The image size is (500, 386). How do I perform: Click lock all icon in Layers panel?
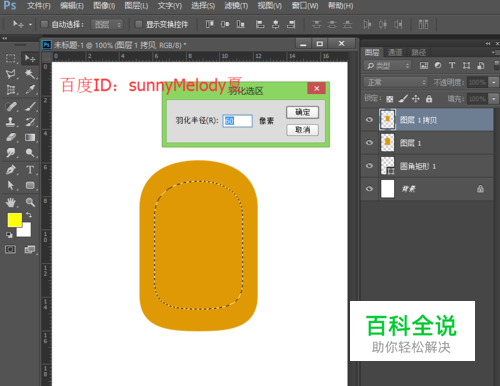point(429,99)
